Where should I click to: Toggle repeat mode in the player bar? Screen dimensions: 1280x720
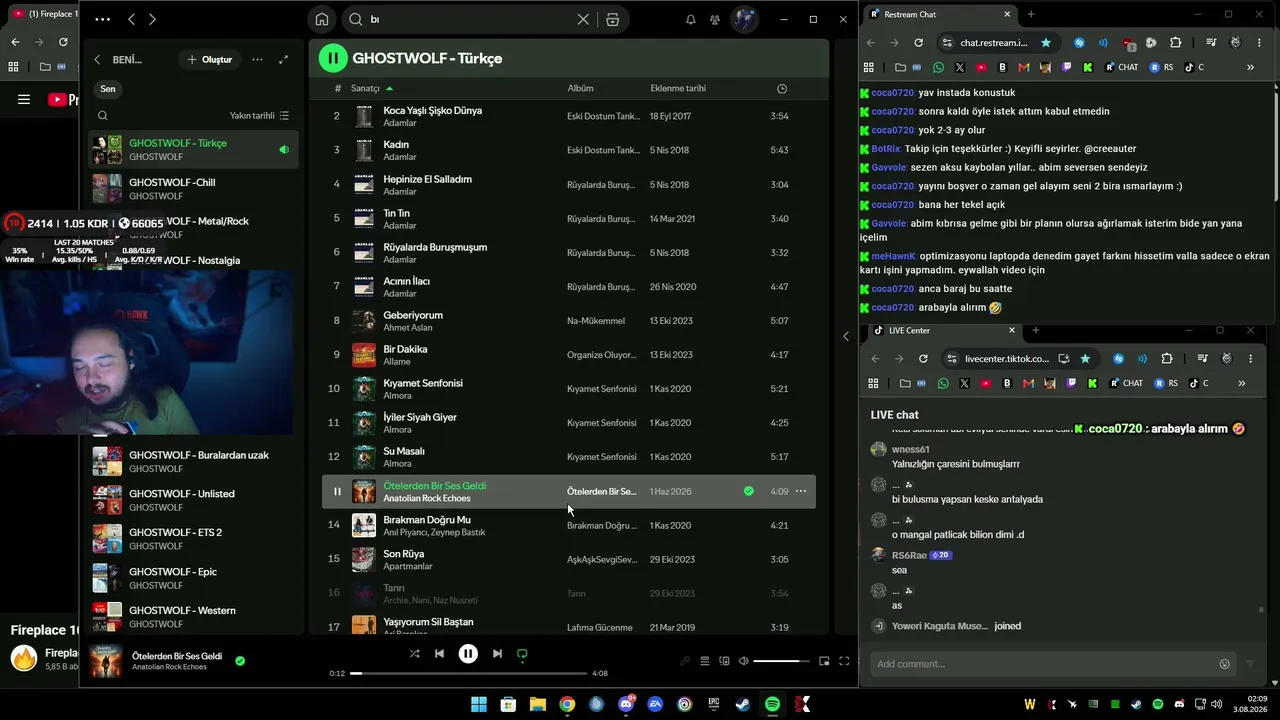pos(522,654)
